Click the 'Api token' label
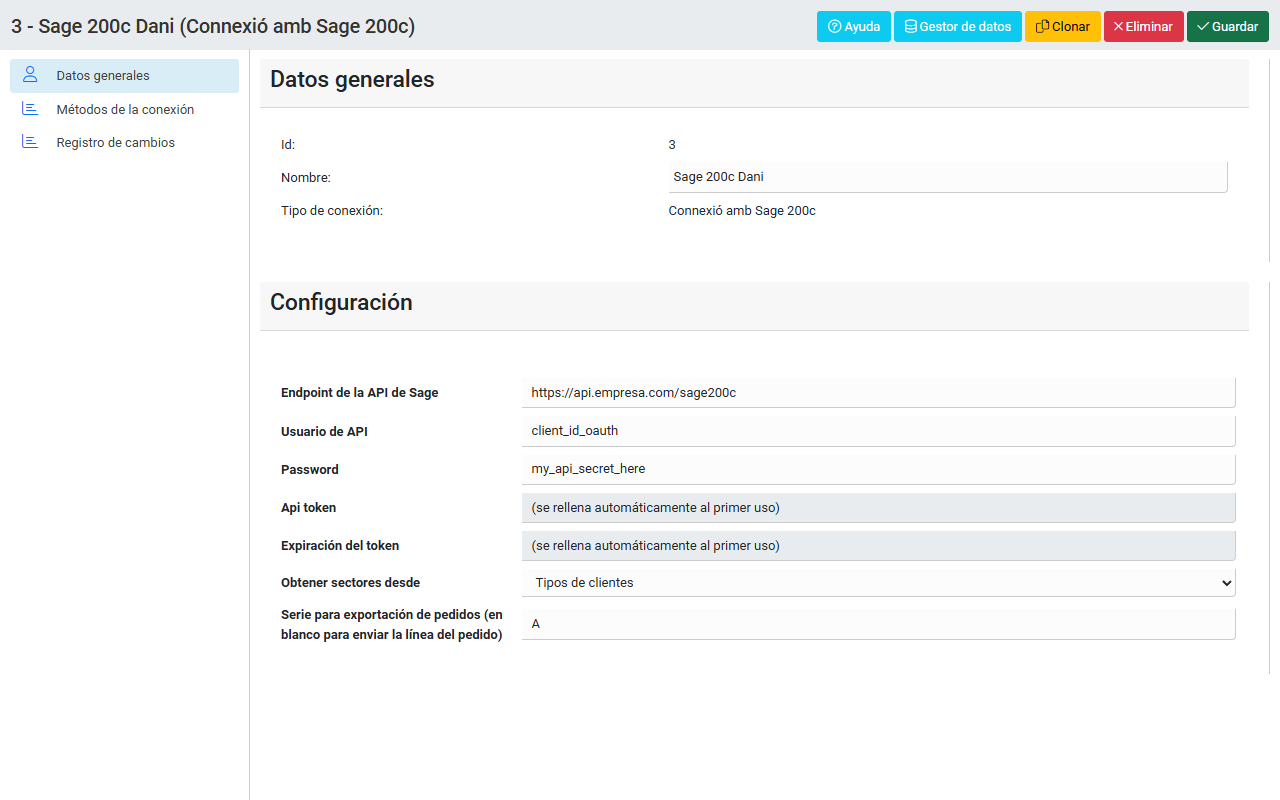This screenshot has width=1280, height=800. tap(308, 507)
